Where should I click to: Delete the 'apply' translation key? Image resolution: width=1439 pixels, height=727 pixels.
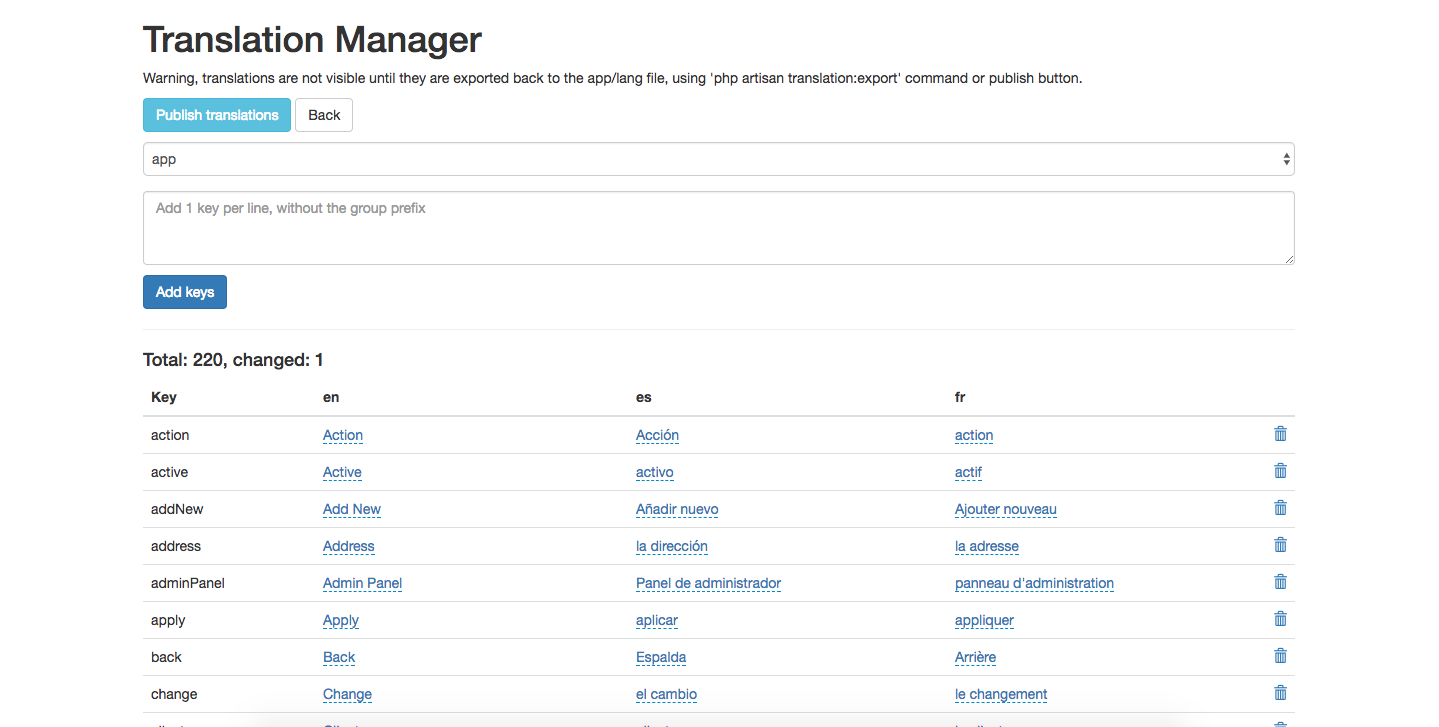(1280, 619)
